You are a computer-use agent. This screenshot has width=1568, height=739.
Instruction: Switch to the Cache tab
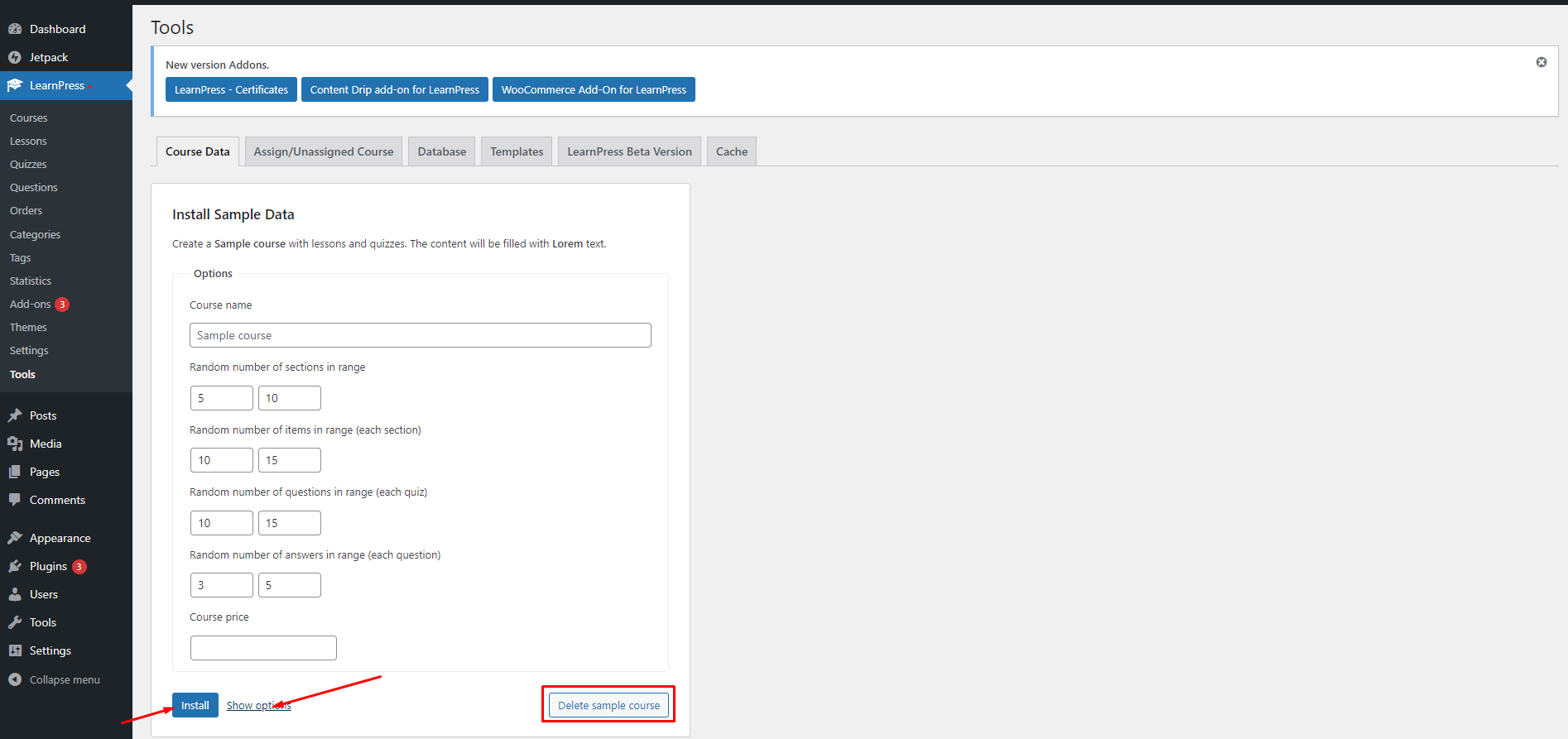[732, 151]
